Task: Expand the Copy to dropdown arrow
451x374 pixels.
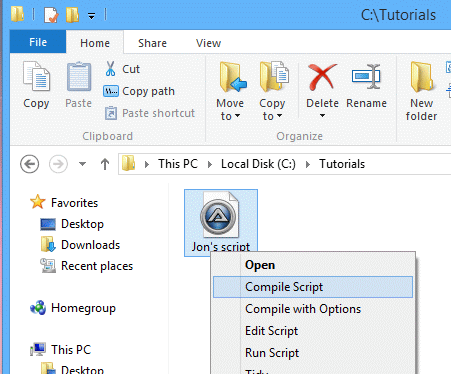Action: (x=279, y=116)
